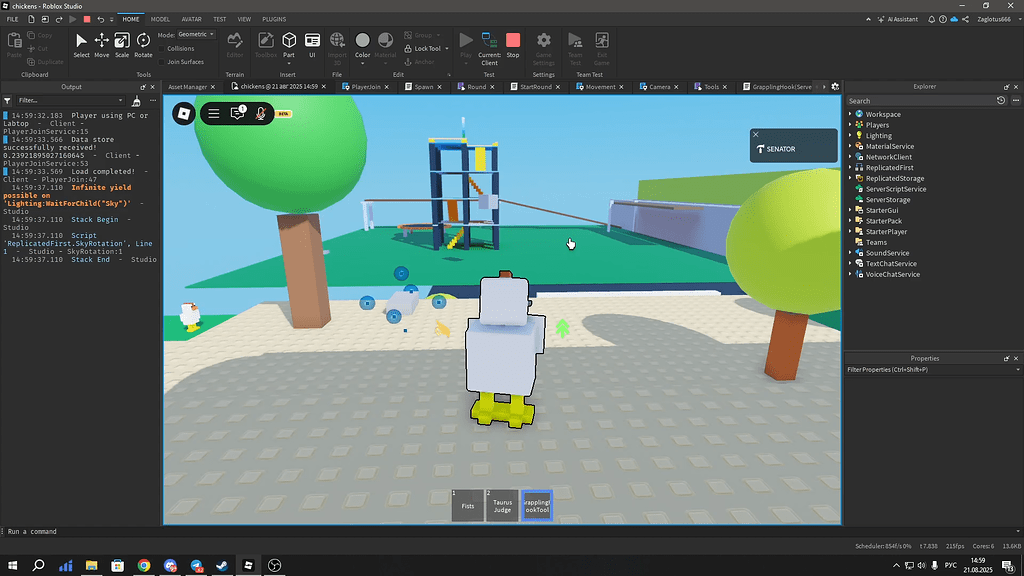Click the Import 3D icon
Screen dimensions: 1024x576
pyautogui.click(x=336, y=40)
